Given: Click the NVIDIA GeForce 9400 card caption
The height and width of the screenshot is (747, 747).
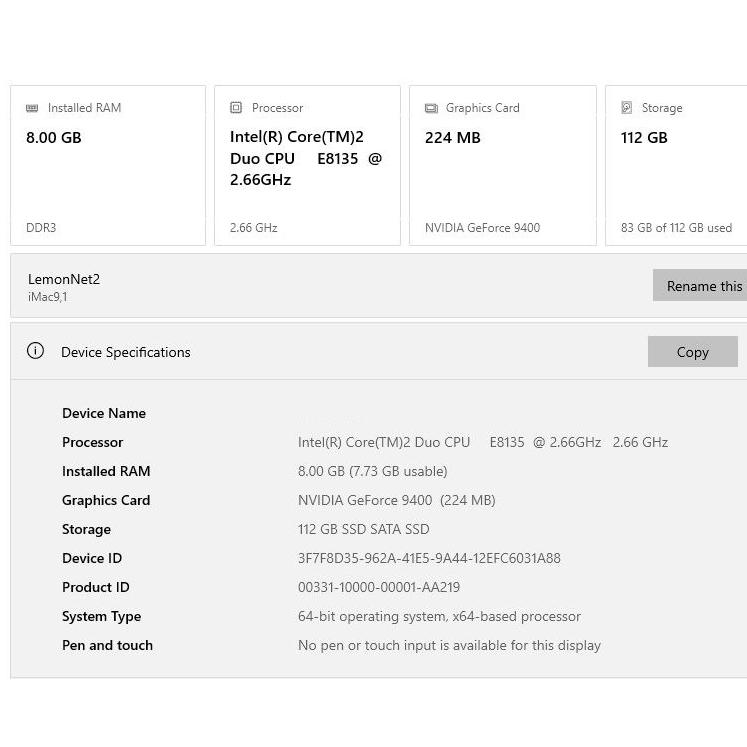Looking at the screenshot, I should click(x=482, y=228).
